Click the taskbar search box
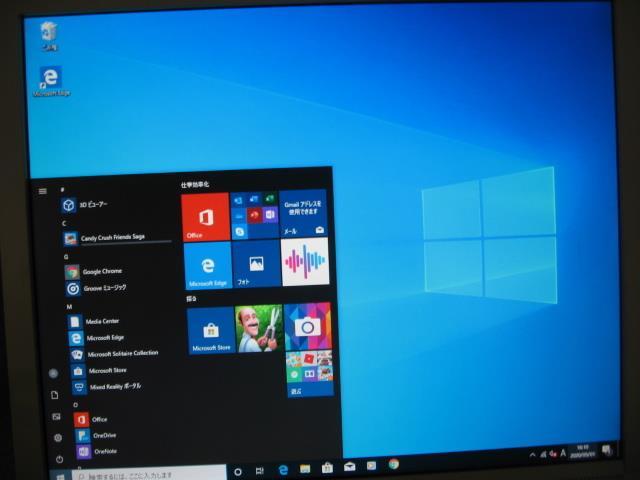 (x=149, y=473)
